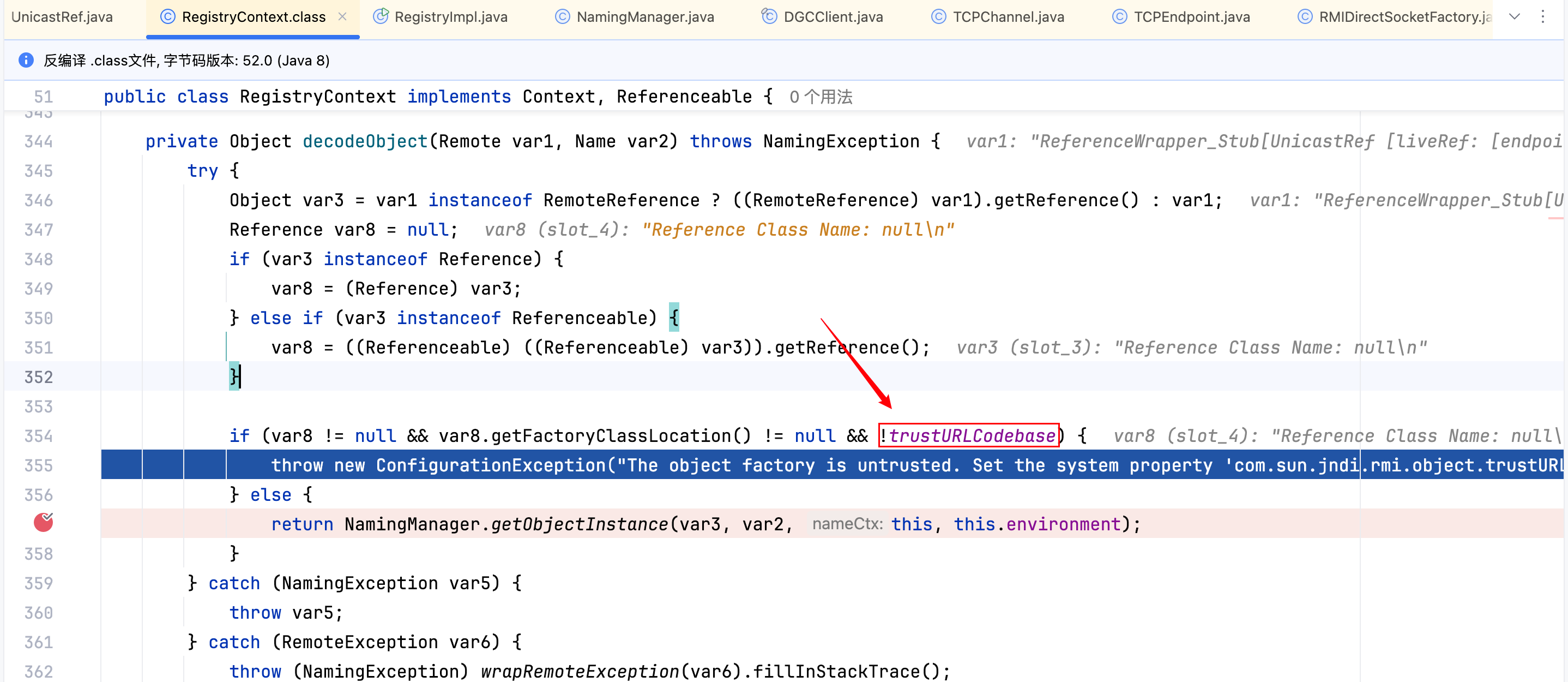This screenshot has width=1568, height=682.
Task: Add a breakpoint at line 354
Action: click(x=39, y=436)
